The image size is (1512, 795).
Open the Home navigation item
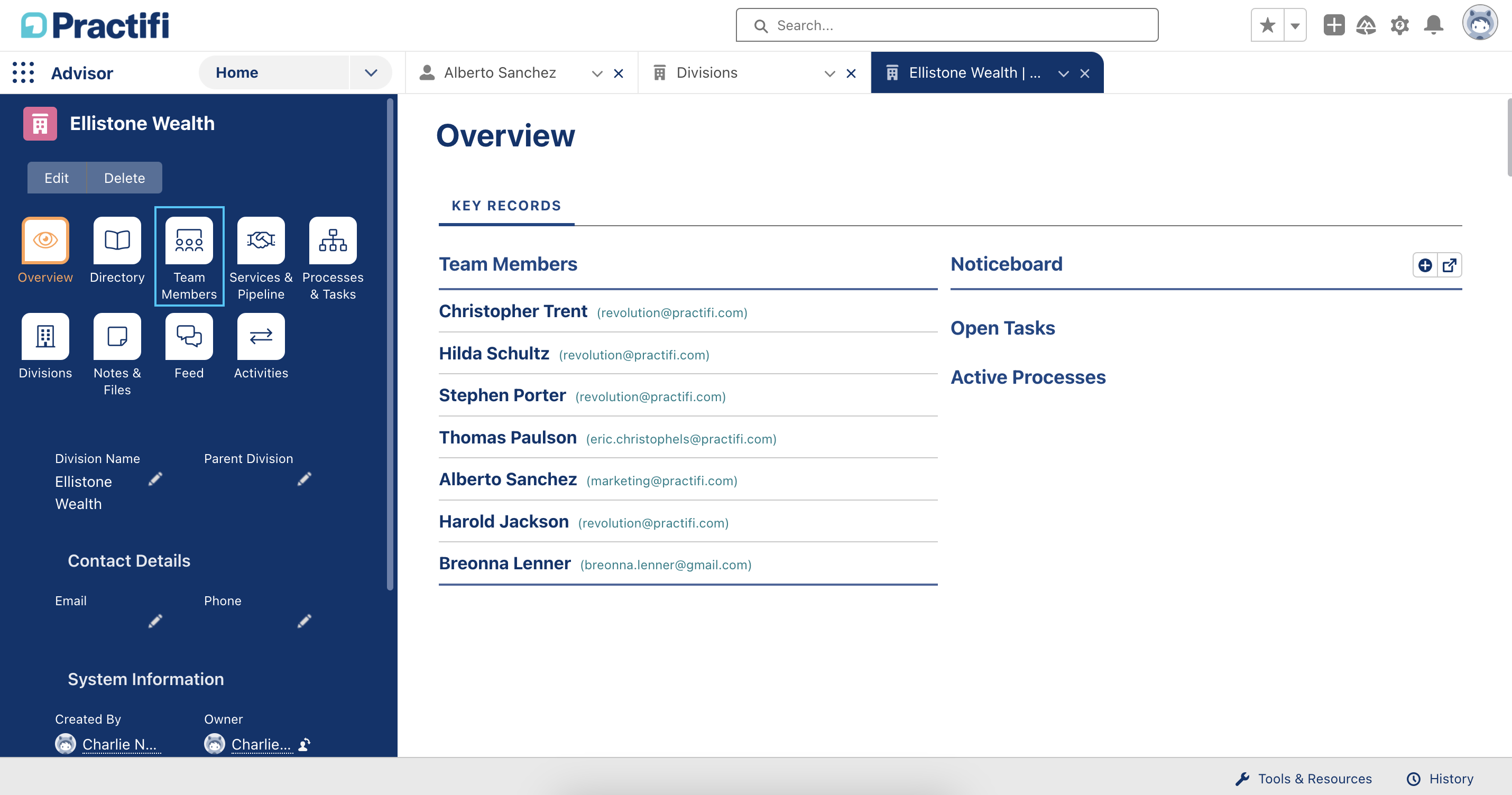coord(273,73)
